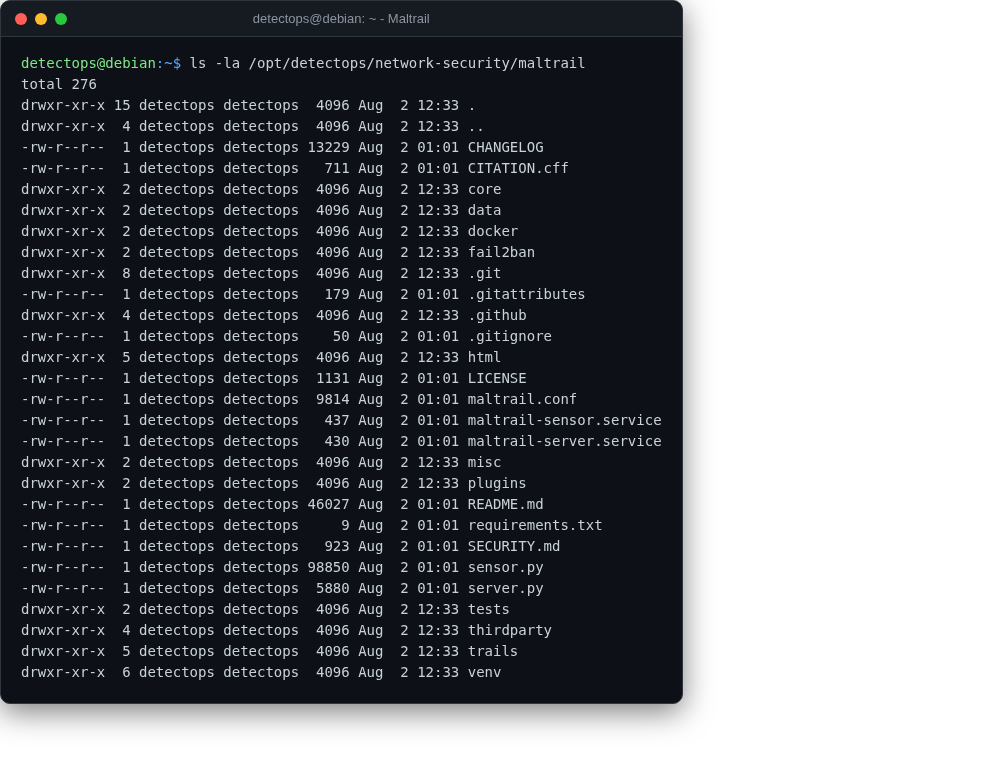Click the file size 5880 of server.py
1000x783 pixels.
point(333,589)
